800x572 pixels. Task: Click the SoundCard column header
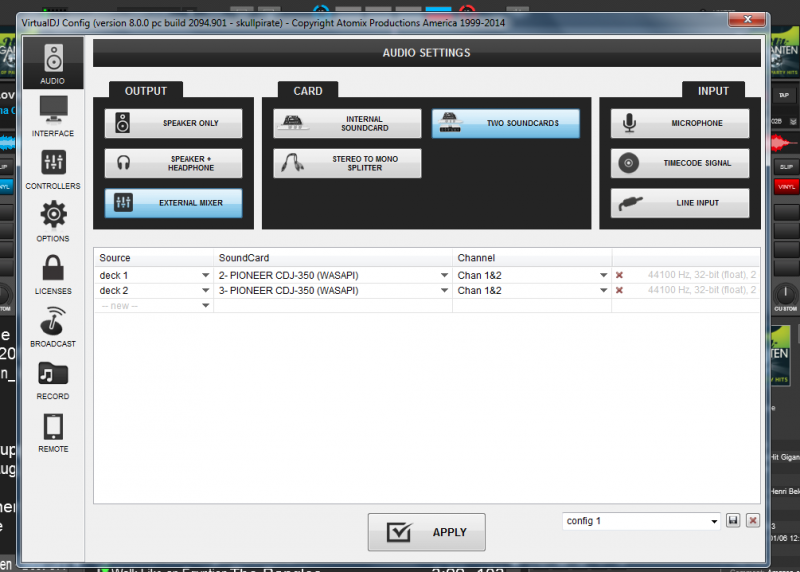[x=333, y=258]
